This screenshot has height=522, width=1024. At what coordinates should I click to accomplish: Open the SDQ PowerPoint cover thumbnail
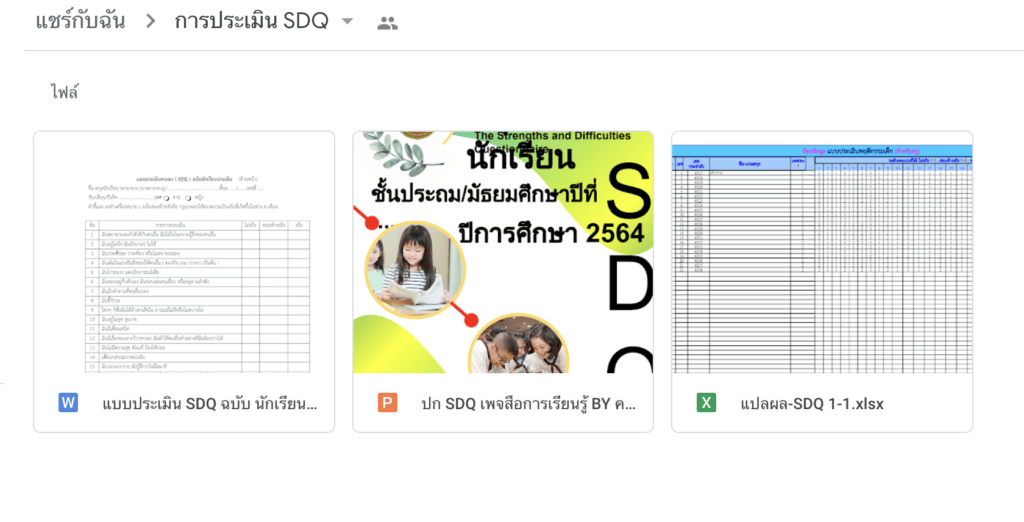click(503, 252)
